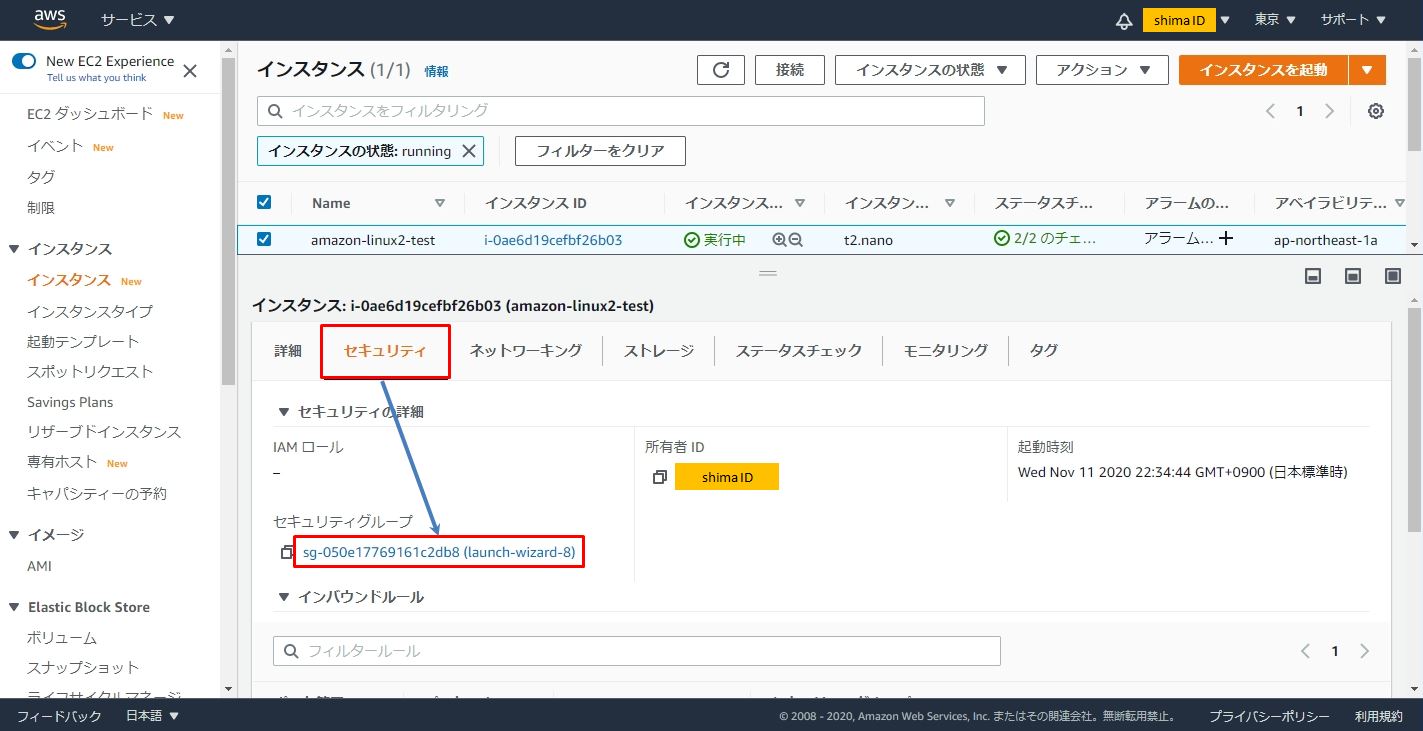1423x731 pixels.
Task: Switch to the ステータスチェック tab
Action: [x=799, y=351]
